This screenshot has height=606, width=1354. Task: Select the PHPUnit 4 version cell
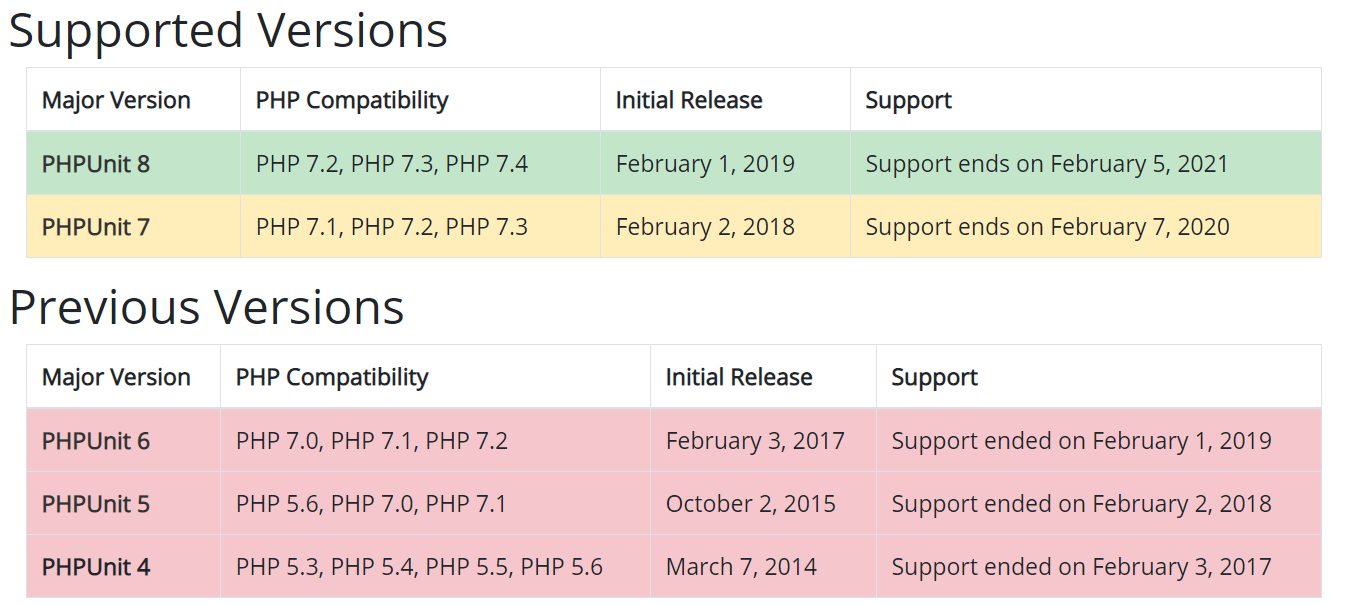(96, 567)
